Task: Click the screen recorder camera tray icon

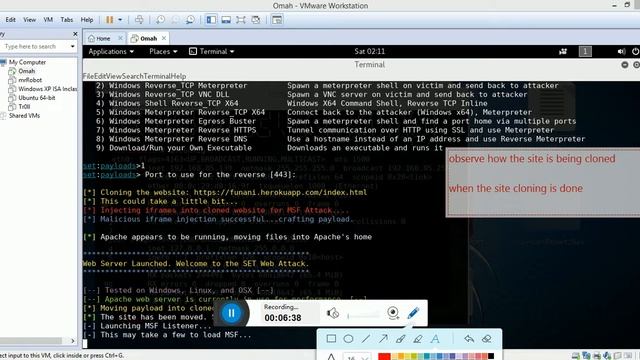Action: point(563,51)
